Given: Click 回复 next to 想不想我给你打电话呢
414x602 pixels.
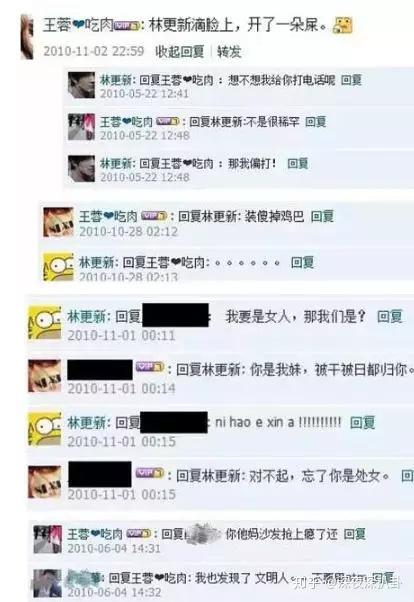Looking at the screenshot, I should tap(351, 80).
